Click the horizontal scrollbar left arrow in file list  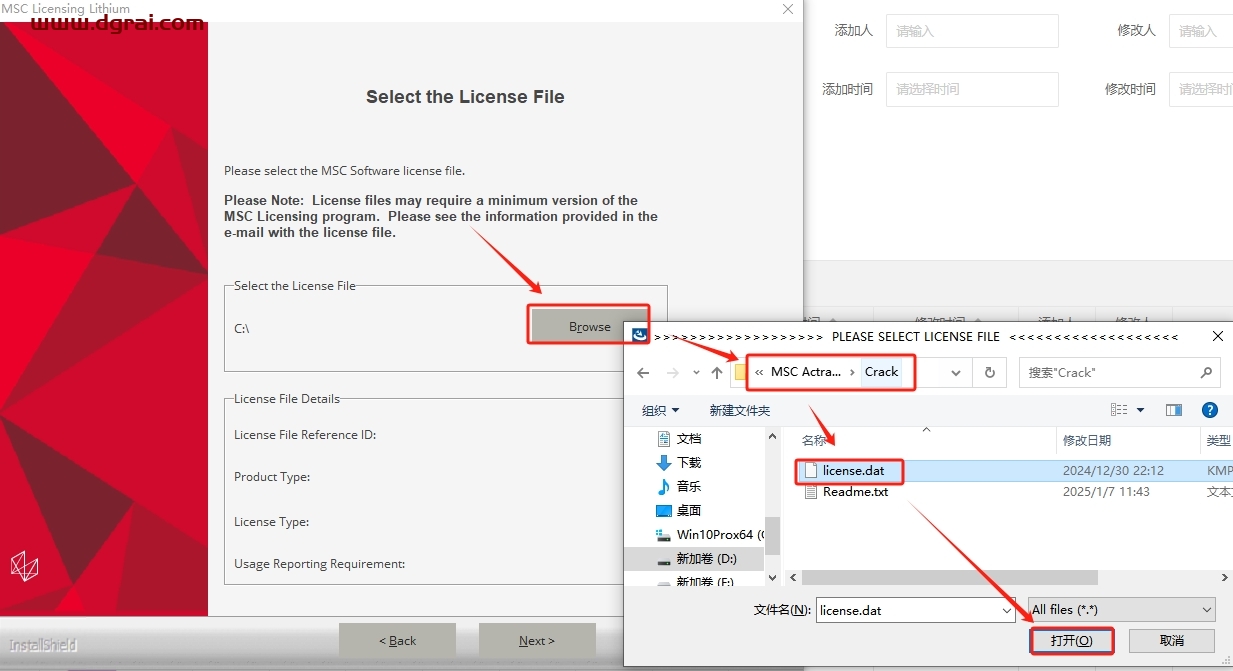[x=793, y=578]
